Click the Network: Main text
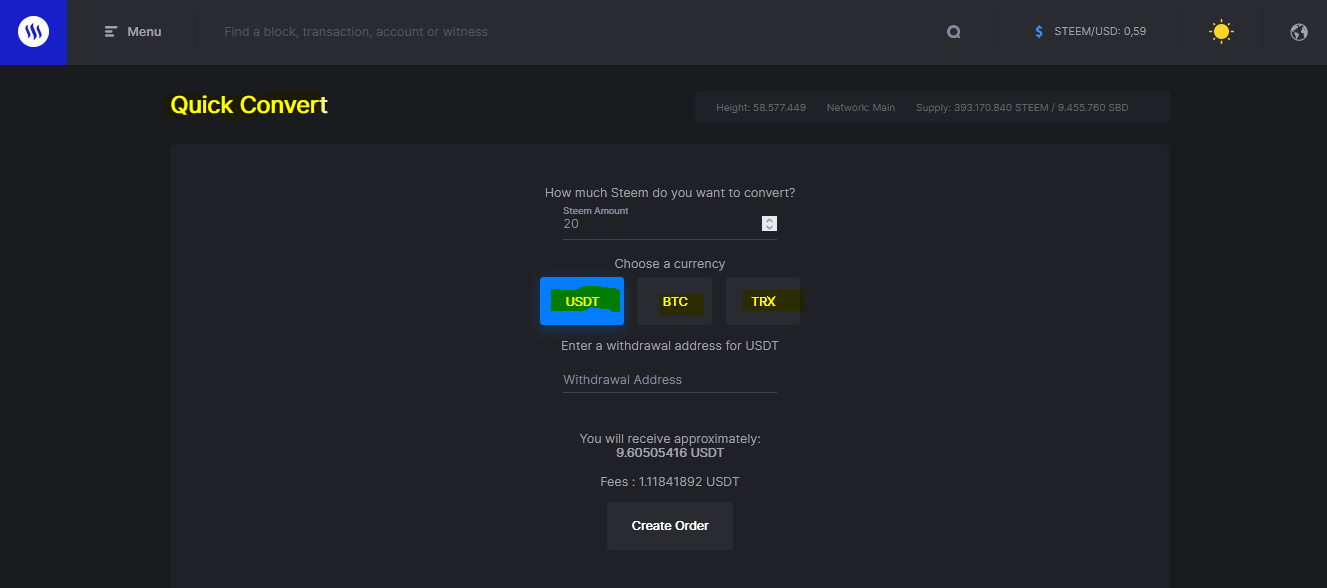1327x588 pixels. pyautogui.click(x=861, y=108)
